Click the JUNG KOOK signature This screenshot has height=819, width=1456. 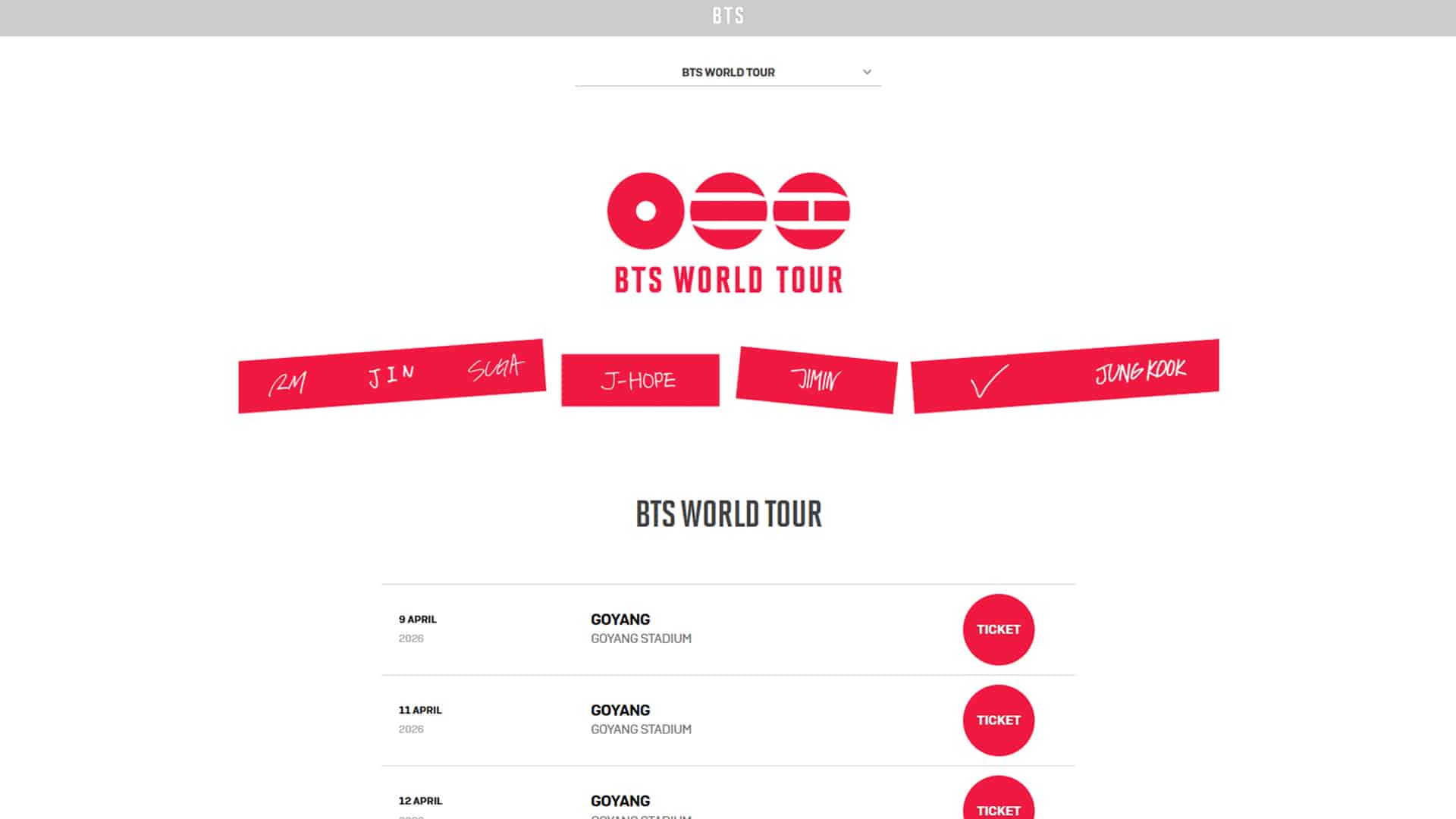(x=1140, y=370)
